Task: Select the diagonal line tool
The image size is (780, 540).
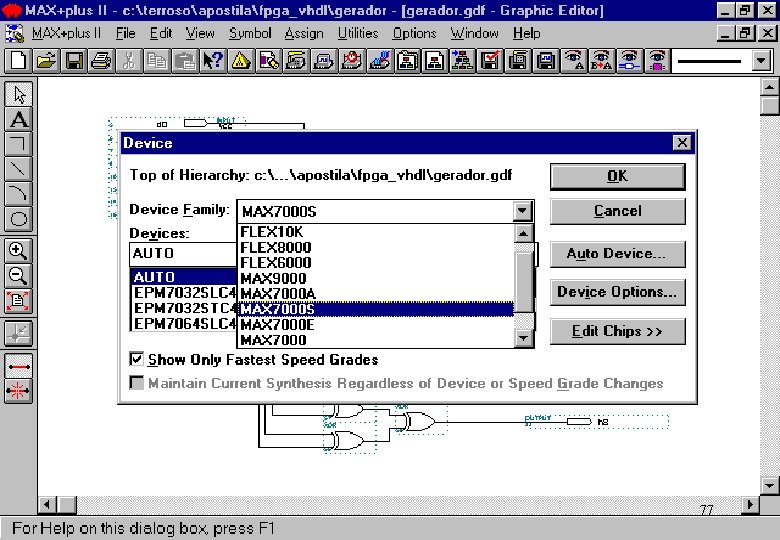Action: [x=19, y=169]
